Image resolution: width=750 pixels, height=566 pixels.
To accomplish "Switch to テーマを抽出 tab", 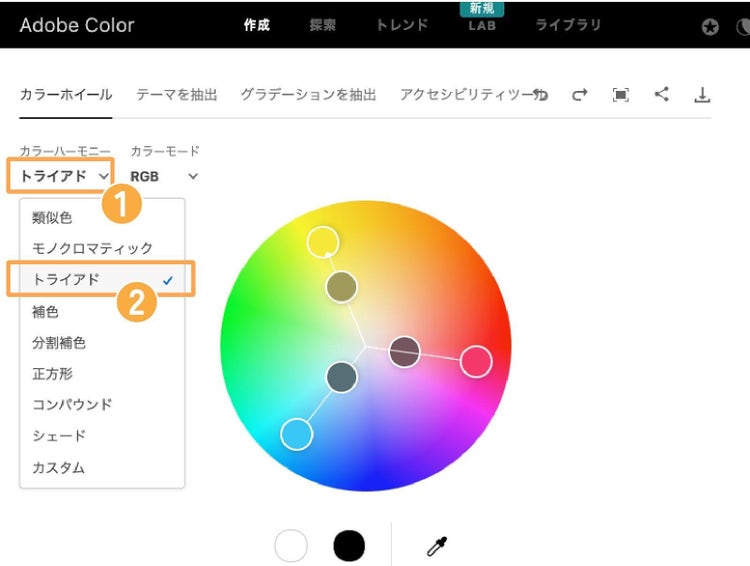I will (x=176, y=95).
